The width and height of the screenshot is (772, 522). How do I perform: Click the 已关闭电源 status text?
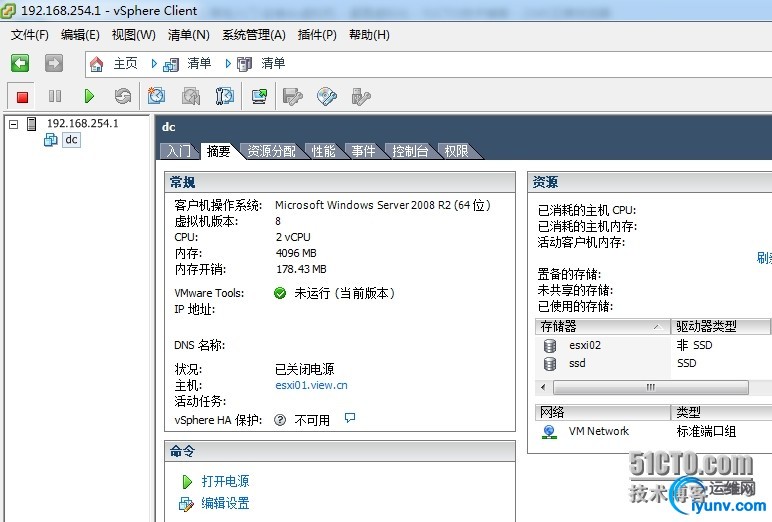point(305,369)
